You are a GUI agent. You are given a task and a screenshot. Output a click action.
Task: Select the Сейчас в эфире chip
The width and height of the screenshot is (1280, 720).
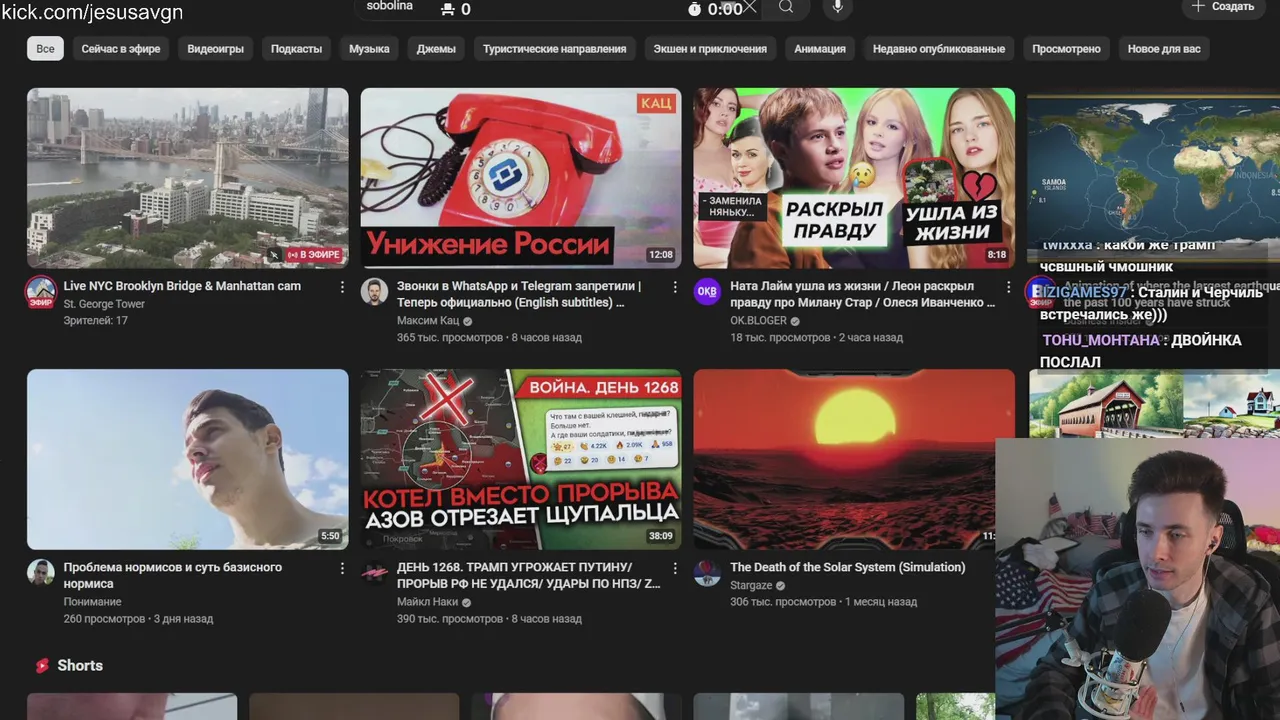click(121, 49)
